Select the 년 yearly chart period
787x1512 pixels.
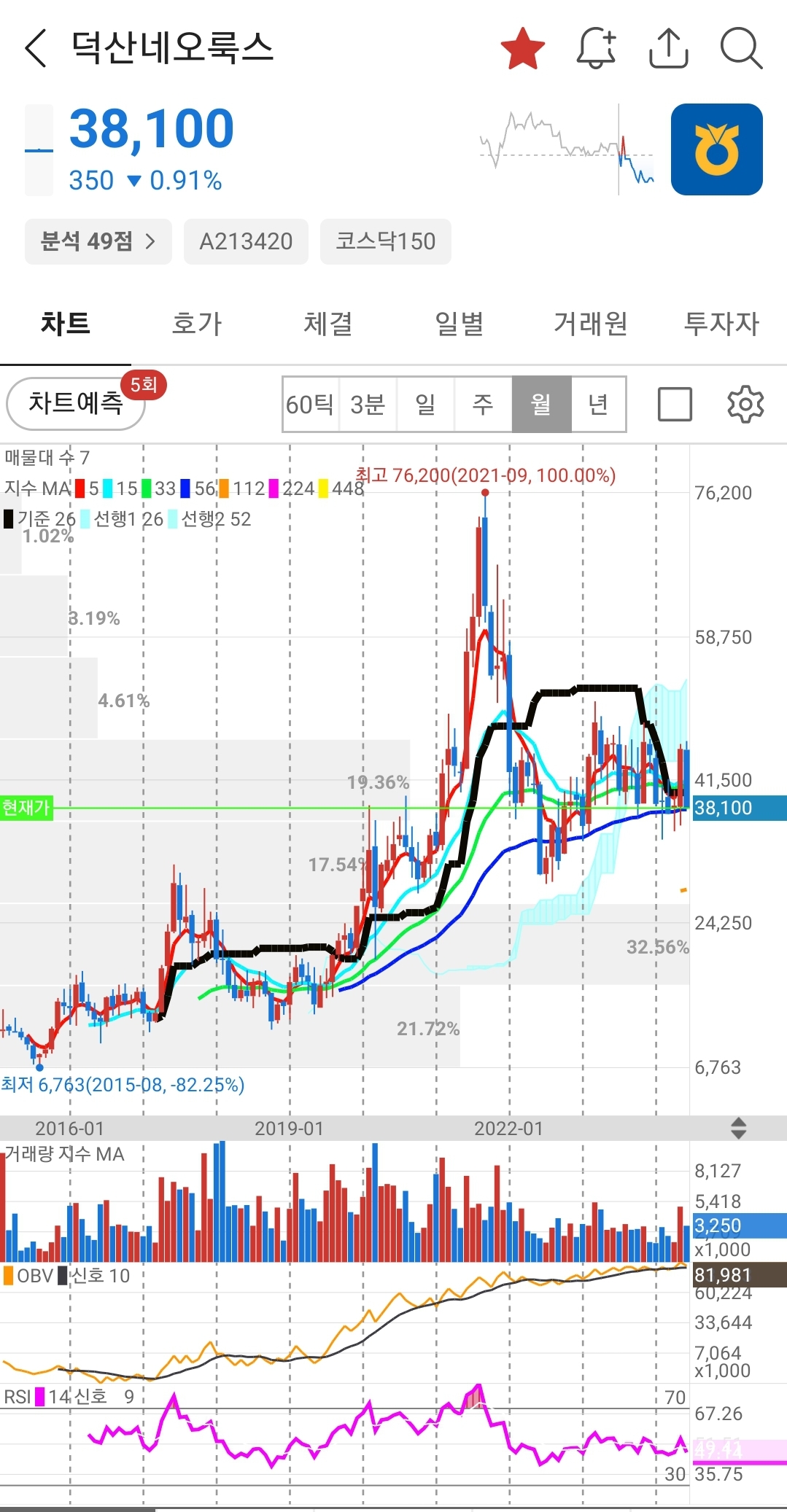tap(598, 405)
